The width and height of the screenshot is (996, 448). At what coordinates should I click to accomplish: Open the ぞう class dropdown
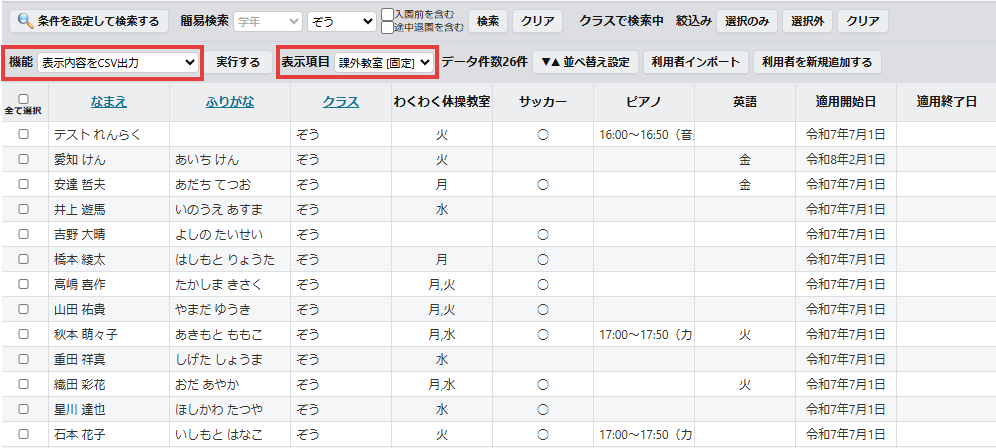tap(340, 21)
